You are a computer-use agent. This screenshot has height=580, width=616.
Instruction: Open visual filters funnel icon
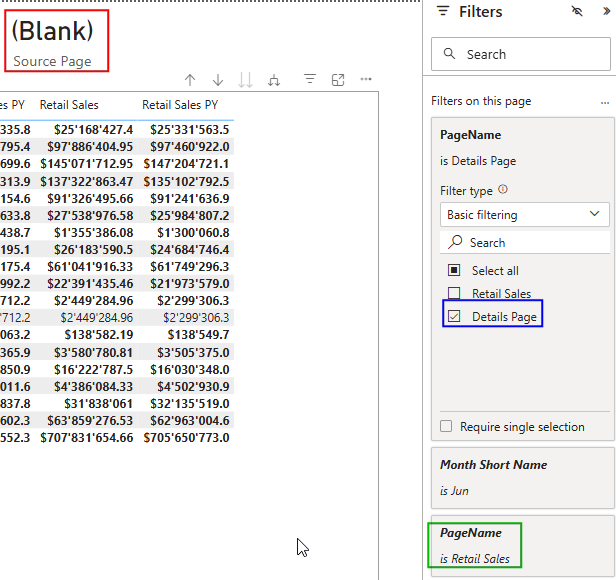310,80
